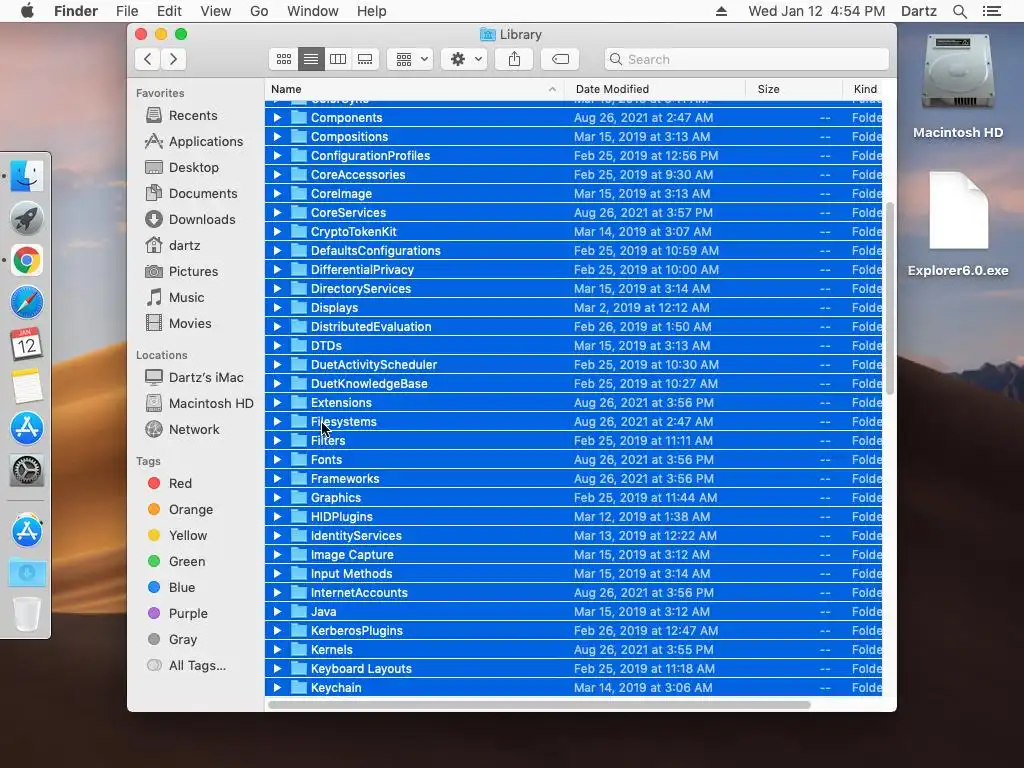Select the Macintosh HD desktop drive icon
The width and height of the screenshot is (1024, 768).
click(958, 86)
